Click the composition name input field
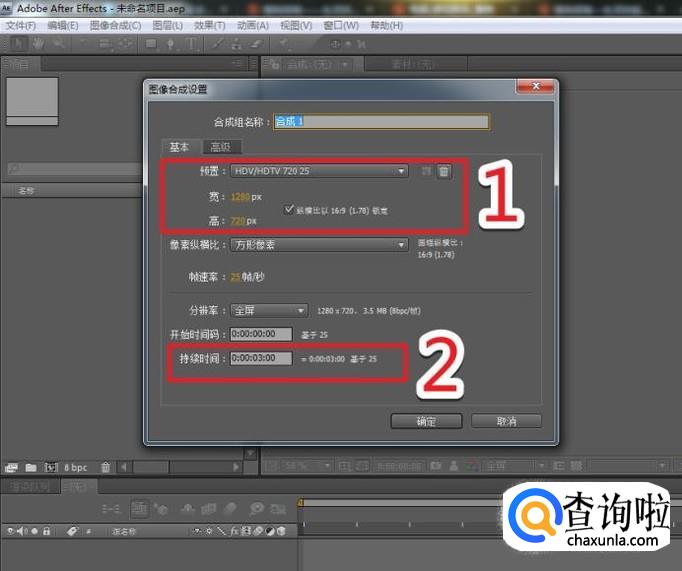 pyautogui.click(x=381, y=121)
